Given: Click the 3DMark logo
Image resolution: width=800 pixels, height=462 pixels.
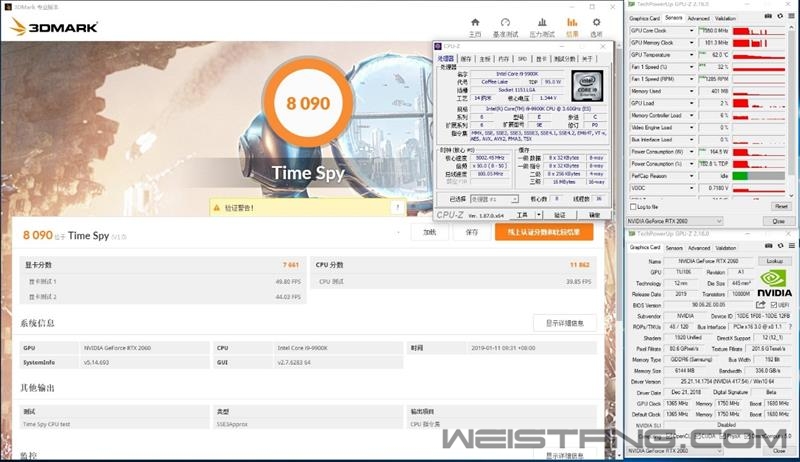Looking at the screenshot, I should [54, 27].
